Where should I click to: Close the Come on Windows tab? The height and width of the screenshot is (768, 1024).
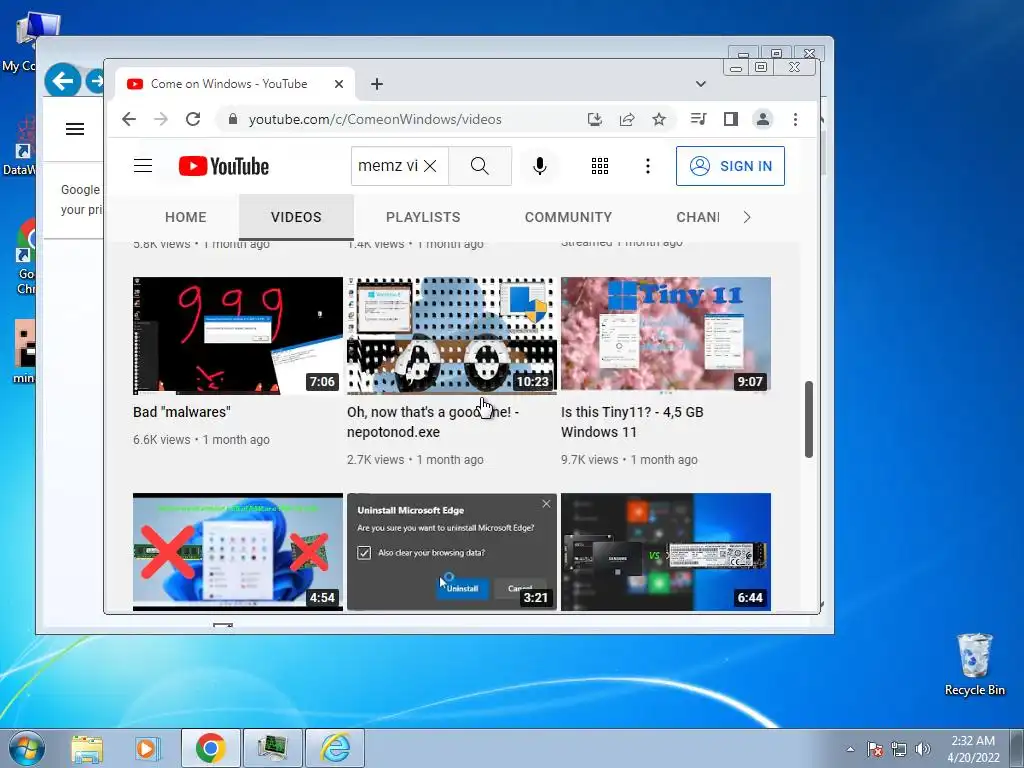(339, 84)
